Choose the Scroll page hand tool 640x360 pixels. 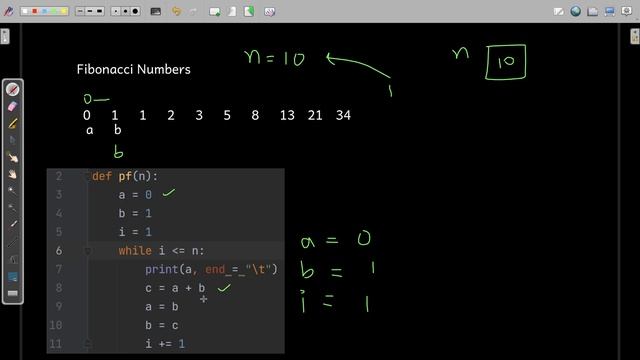[13, 174]
